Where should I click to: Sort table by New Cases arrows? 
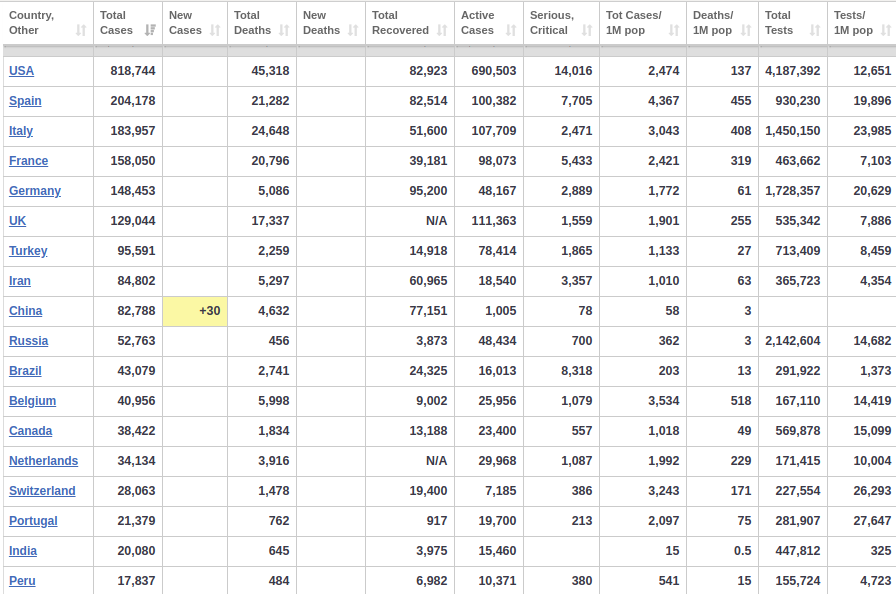[215, 30]
